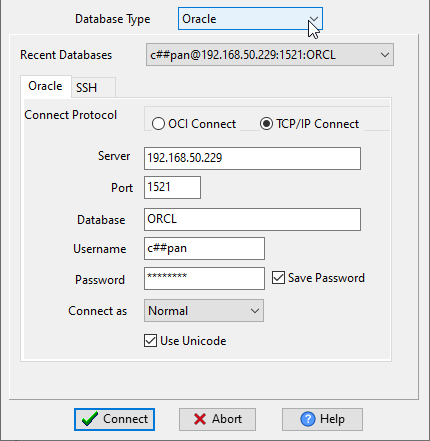Click into the Server address field
This screenshot has width=430, height=441.
tap(252, 158)
